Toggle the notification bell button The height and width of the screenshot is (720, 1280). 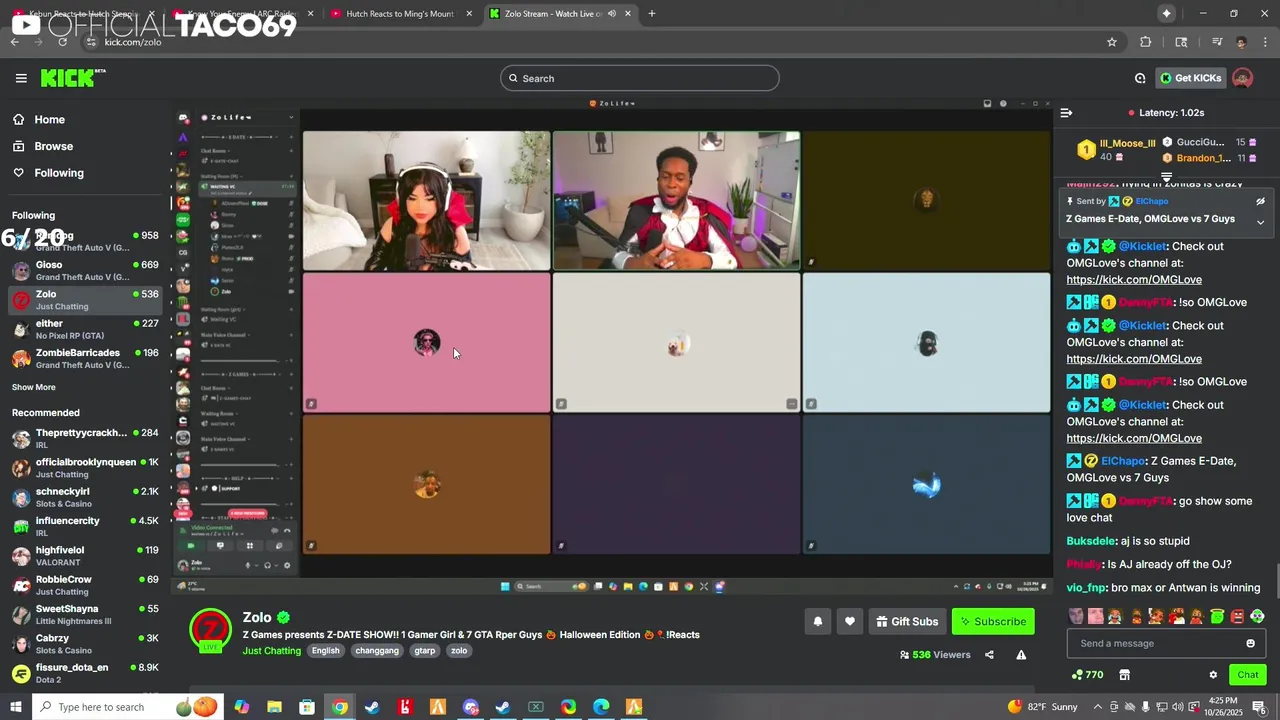(817, 621)
